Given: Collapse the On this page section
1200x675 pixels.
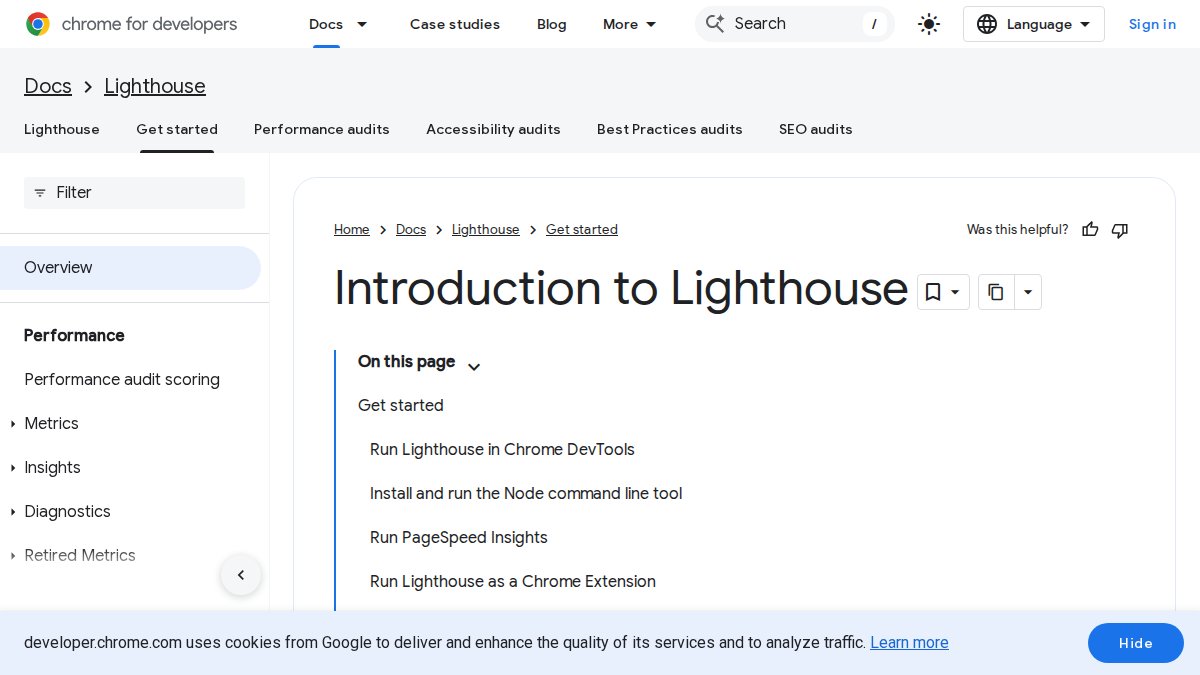Looking at the screenshot, I should coord(474,366).
